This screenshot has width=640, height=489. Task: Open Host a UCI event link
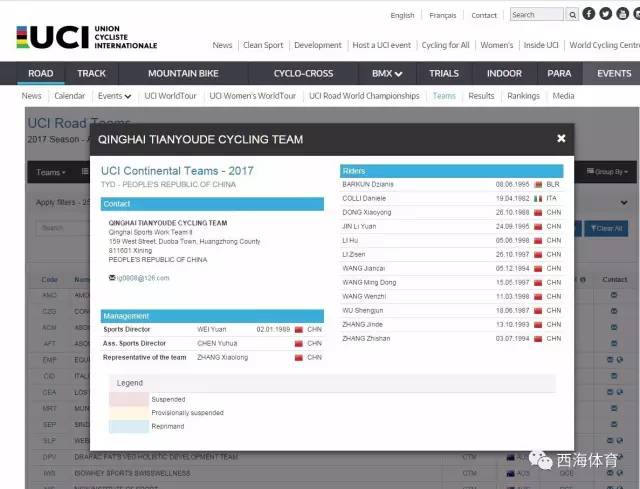pos(382,45)
